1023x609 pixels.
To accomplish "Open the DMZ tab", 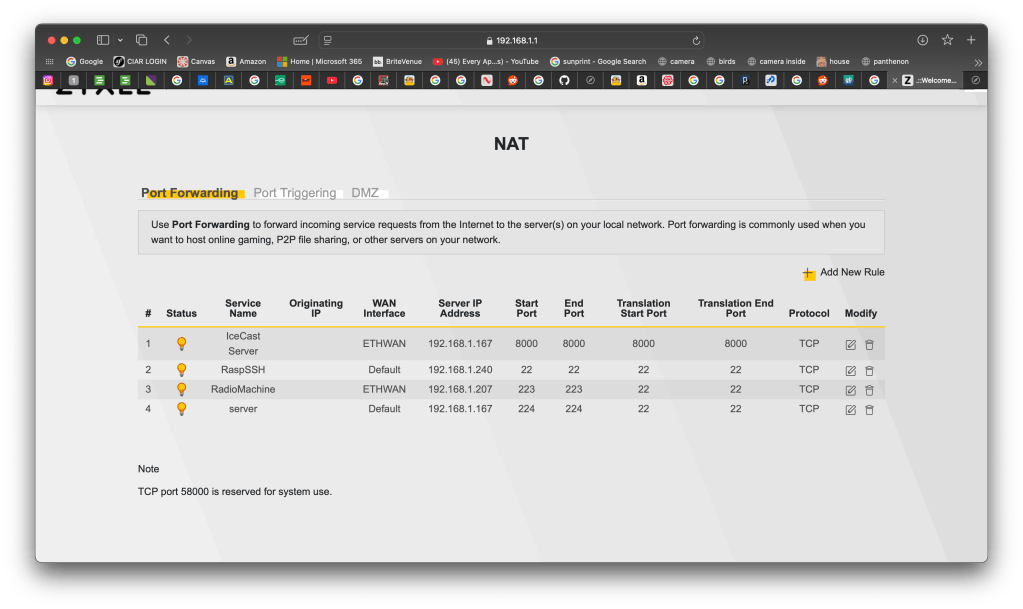I will (x=365, y=193).
